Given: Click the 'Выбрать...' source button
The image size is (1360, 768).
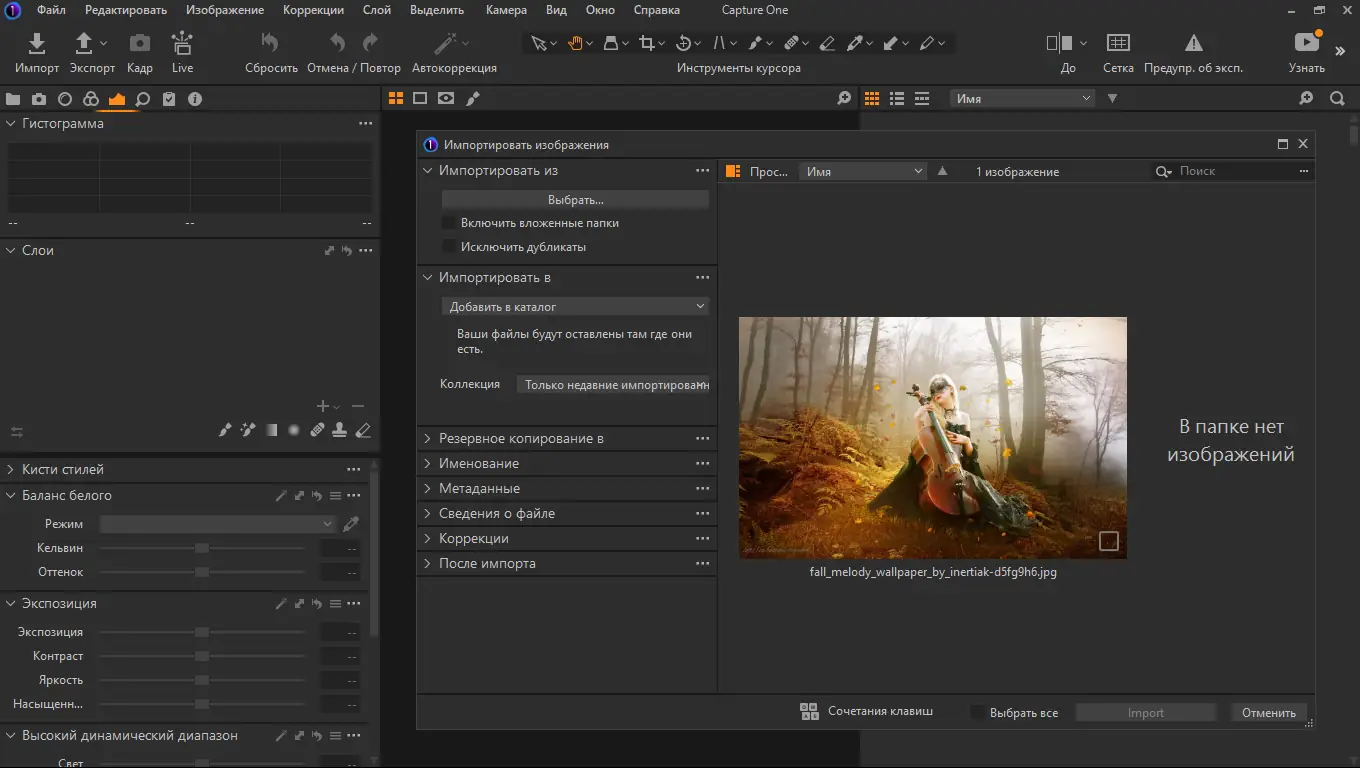Looking at the screenshot, I should pyautogui.click(x=575, y=200).
